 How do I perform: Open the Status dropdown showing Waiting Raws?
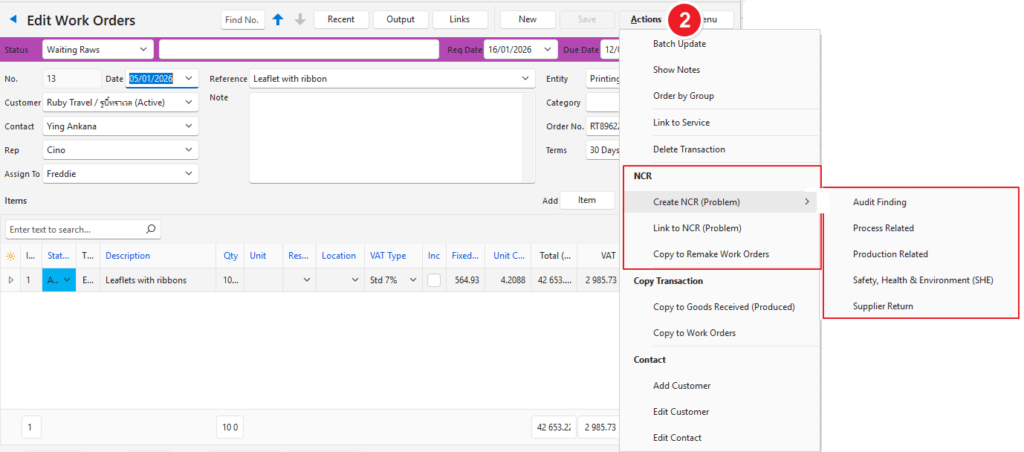tap(146, 49)
